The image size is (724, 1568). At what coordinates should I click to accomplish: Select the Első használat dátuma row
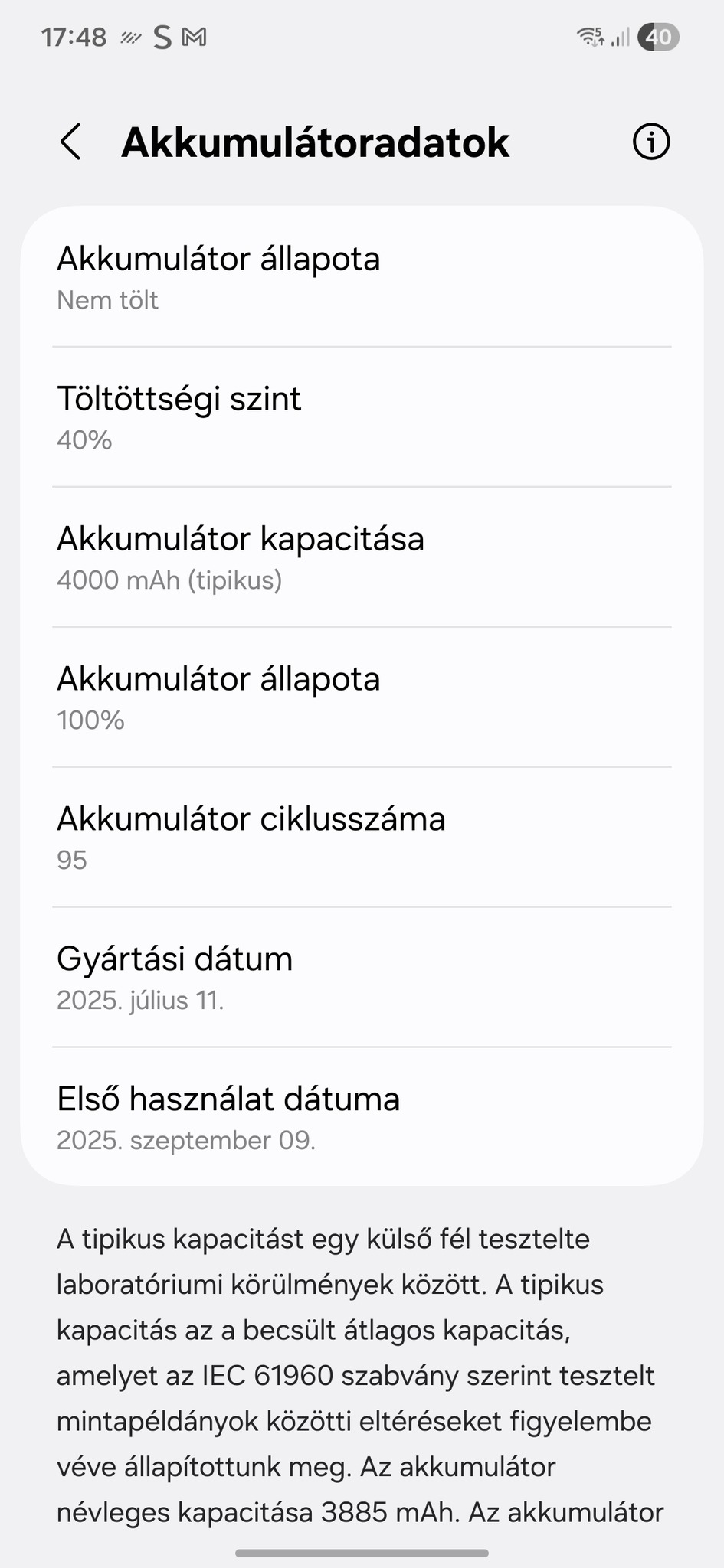click(x=362, y=1118)
